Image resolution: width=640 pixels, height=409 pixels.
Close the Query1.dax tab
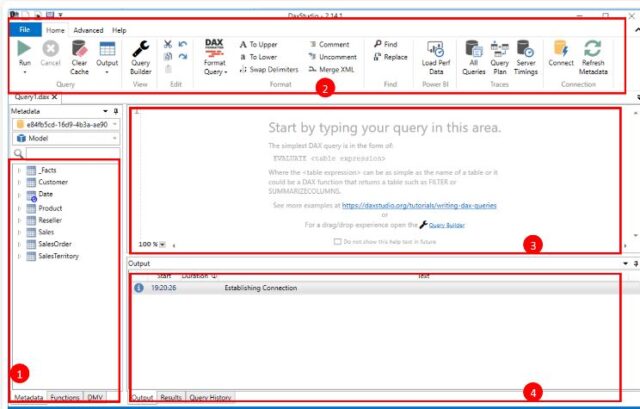point(55,97)
